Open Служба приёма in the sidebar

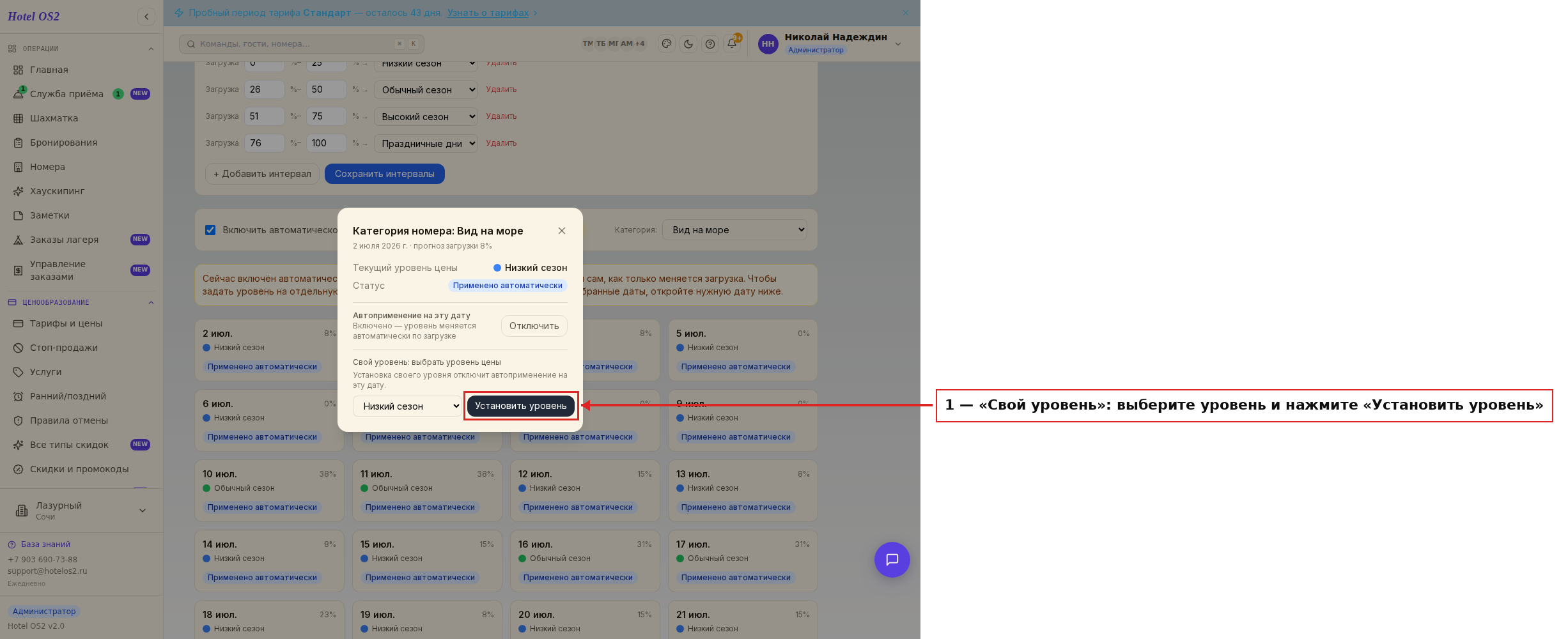click(x=81, y=94)
